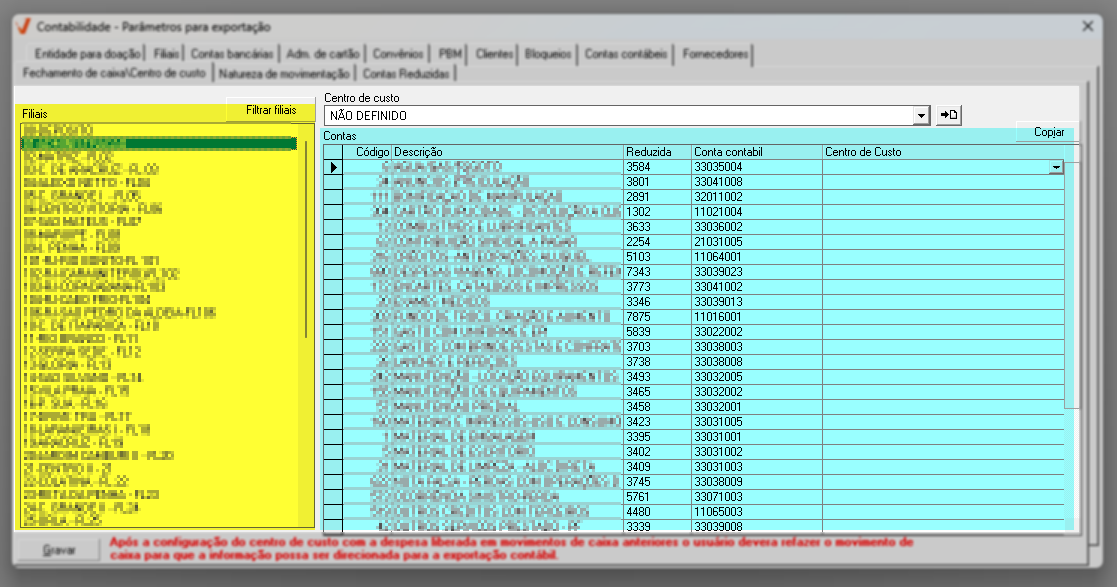The height and width of the screenshot is (587, 1117).
Task: Click the icon button beside the Centro de custo combo
Action: (x=948, y=116)
